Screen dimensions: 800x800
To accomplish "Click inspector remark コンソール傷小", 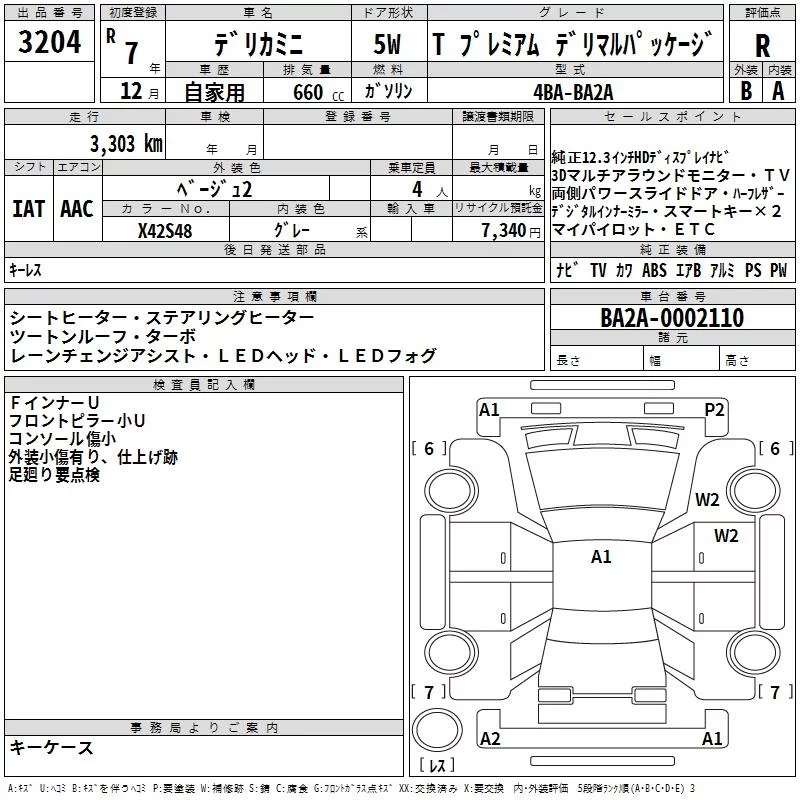I will coord(62,439).
